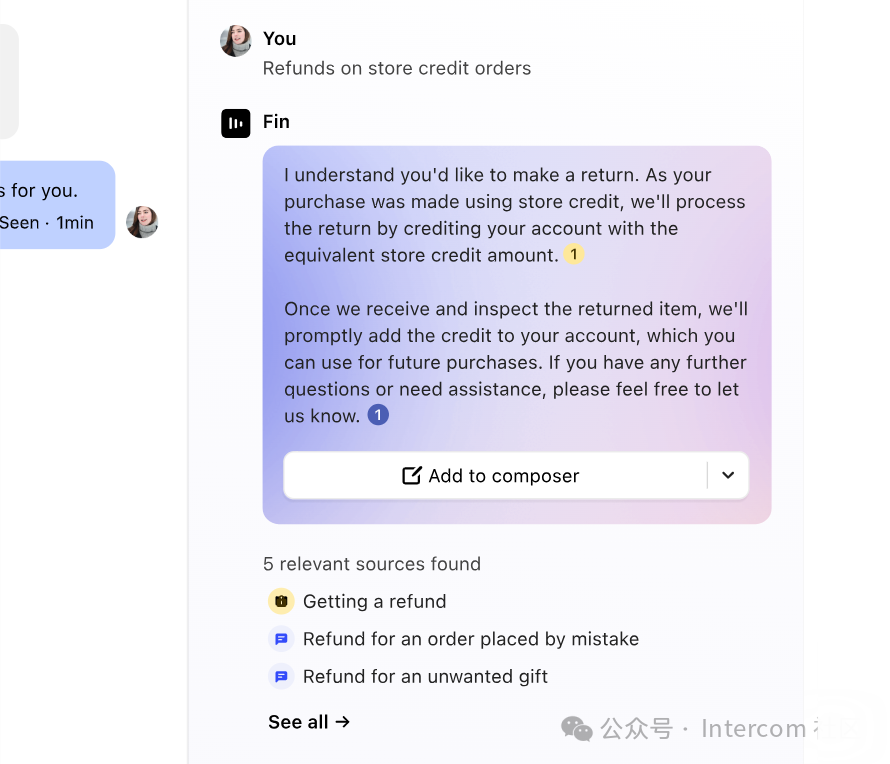
Task: Expand the dropdown arrow beside Add to composer
Action: [728, 476]
